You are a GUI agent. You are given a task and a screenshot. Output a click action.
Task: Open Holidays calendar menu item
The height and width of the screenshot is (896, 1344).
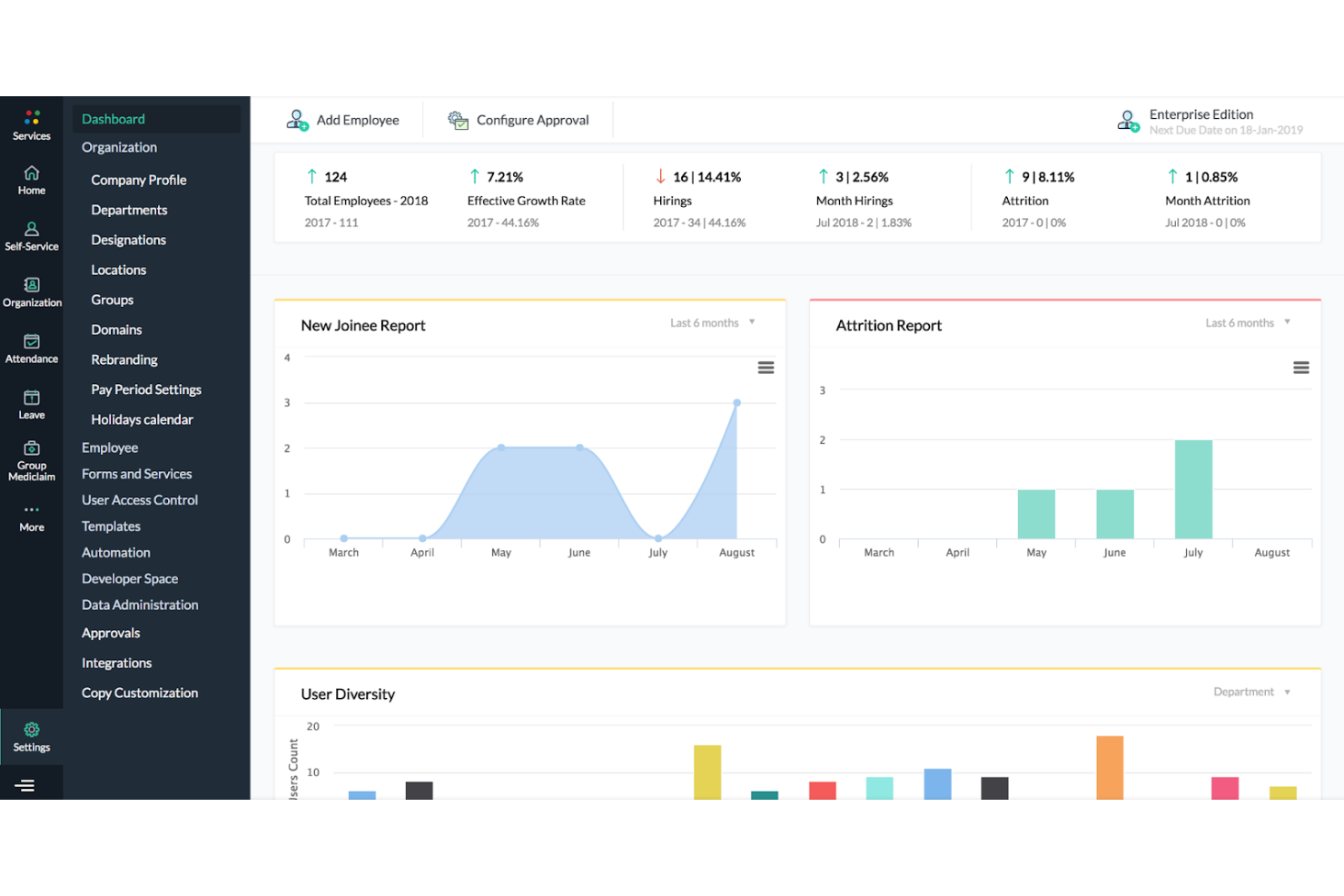[x=143, y=419]
